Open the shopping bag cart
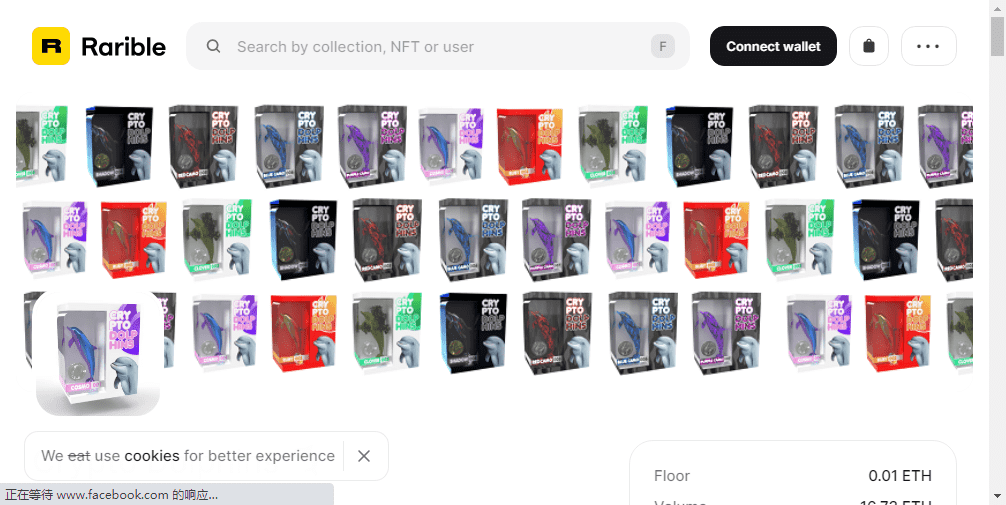This screenshot has height=505, width=1006. coord(869,46)
